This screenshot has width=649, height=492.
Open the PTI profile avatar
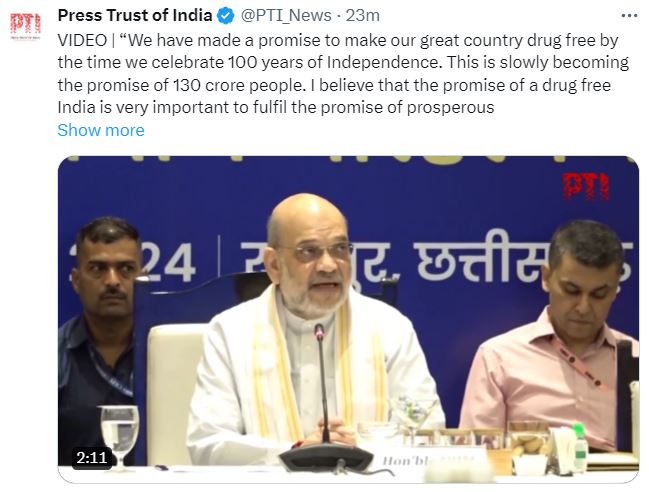pos(26,26)
